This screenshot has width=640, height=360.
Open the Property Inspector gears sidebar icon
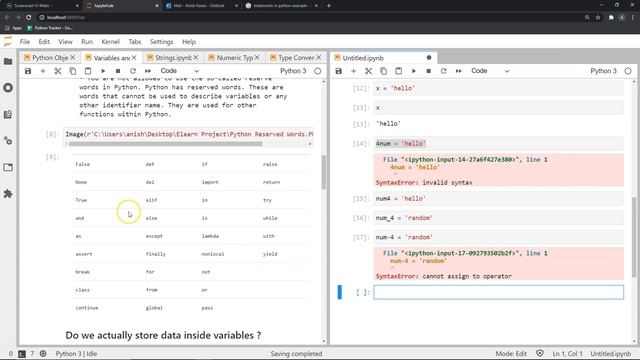click(8, 141)
